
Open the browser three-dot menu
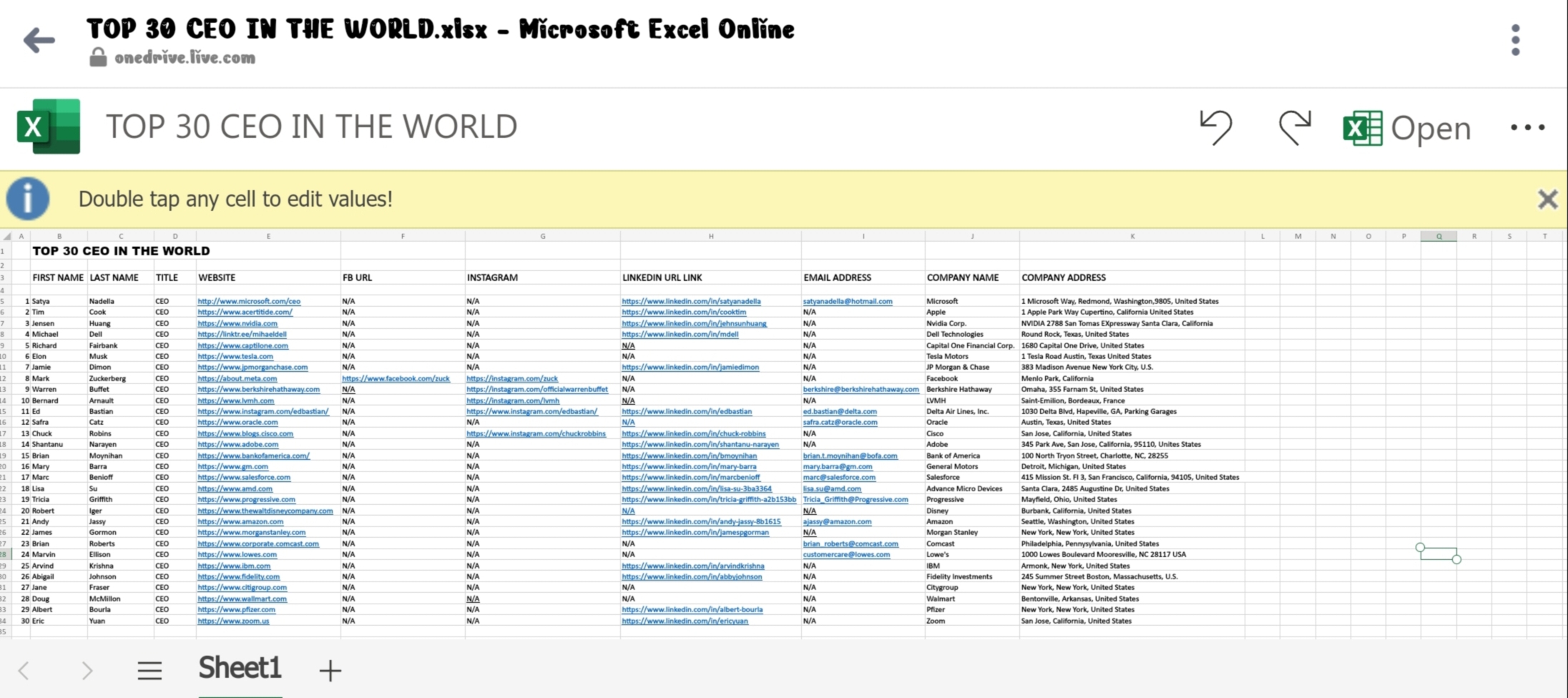point(1515,40)
